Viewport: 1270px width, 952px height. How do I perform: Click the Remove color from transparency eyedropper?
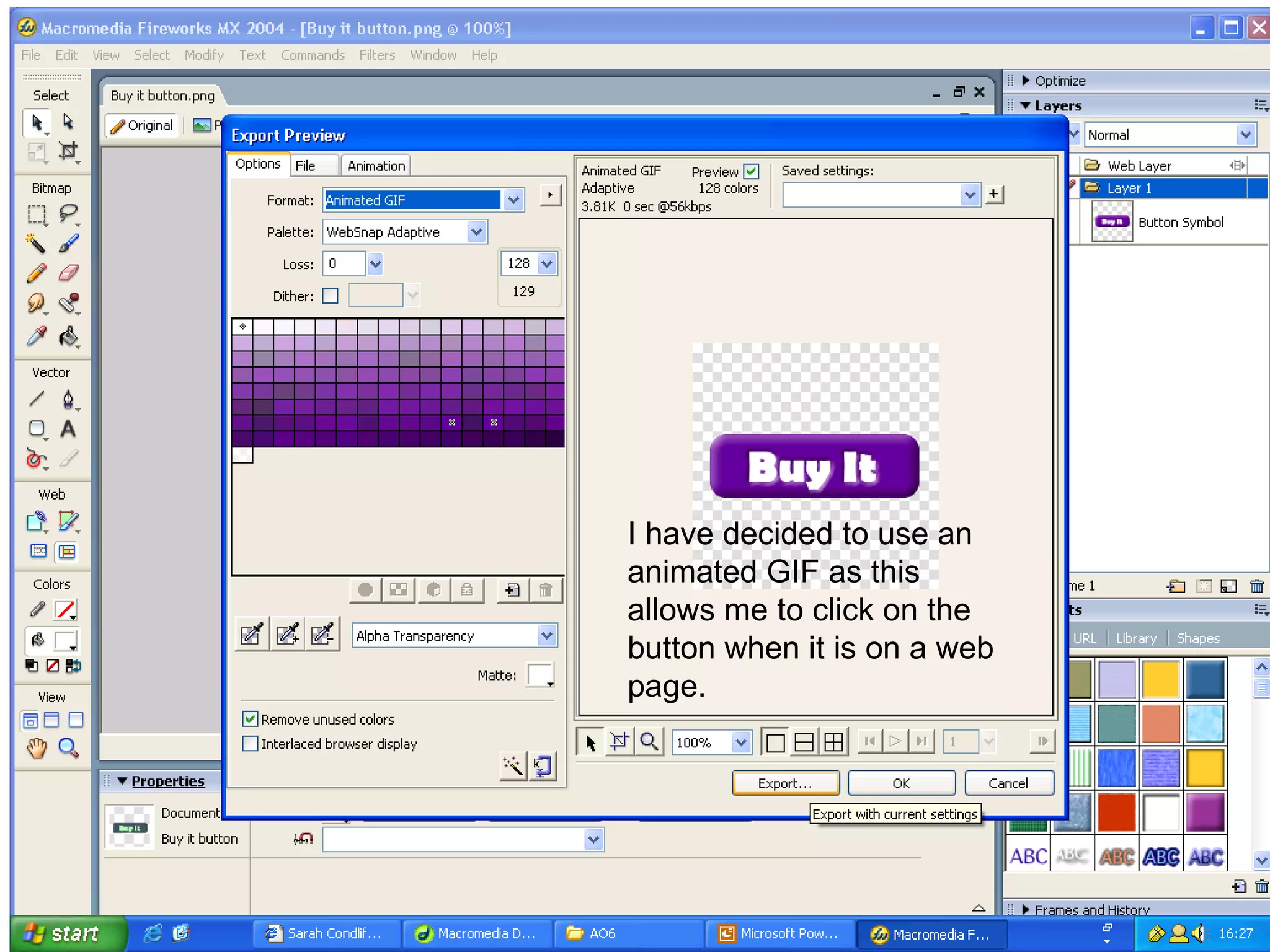[322, 634]
